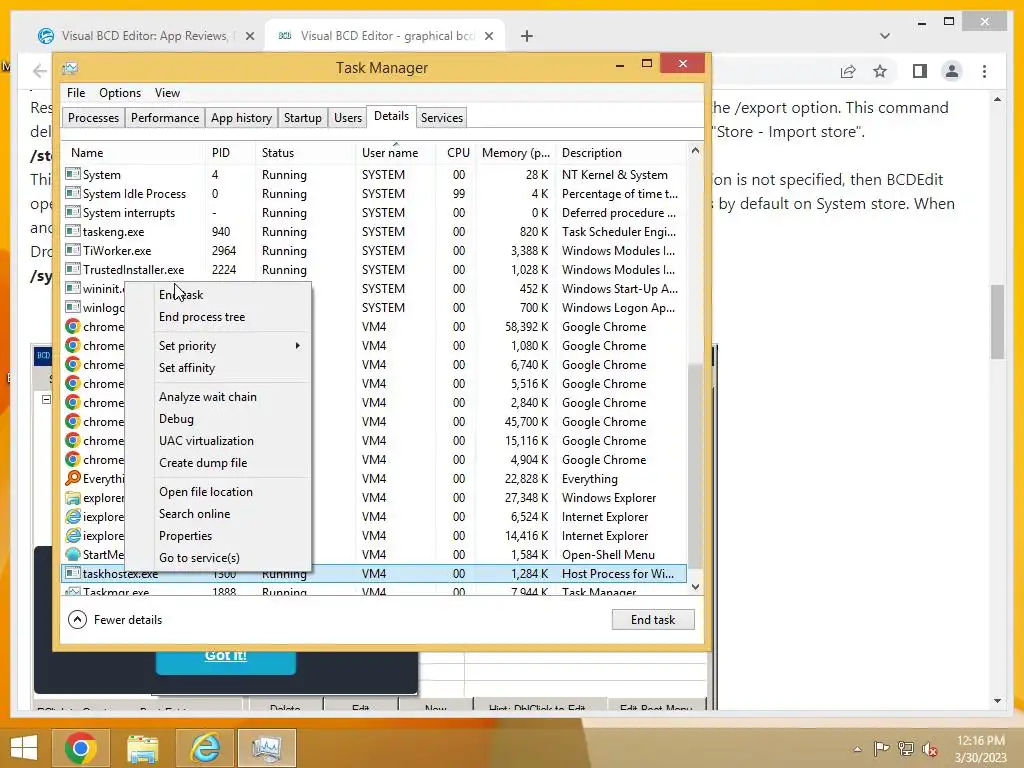The height and width of the screenshot is (768, 1024).
Task: Click the taskhostex.exe process icon
Action: [73, 573]
